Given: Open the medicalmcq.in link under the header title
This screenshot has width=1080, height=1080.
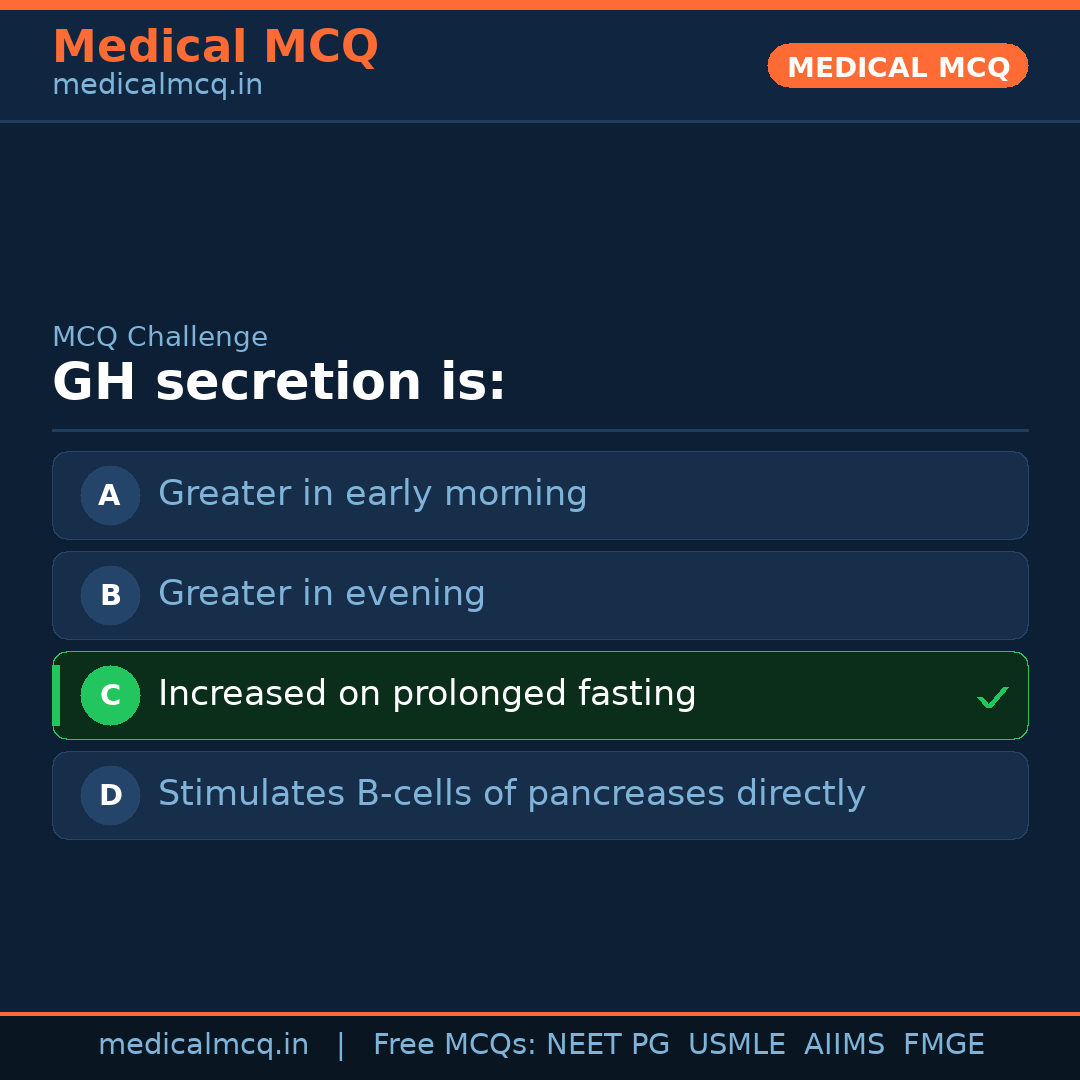Looking at the screenshot, I should tap(157, 85).
